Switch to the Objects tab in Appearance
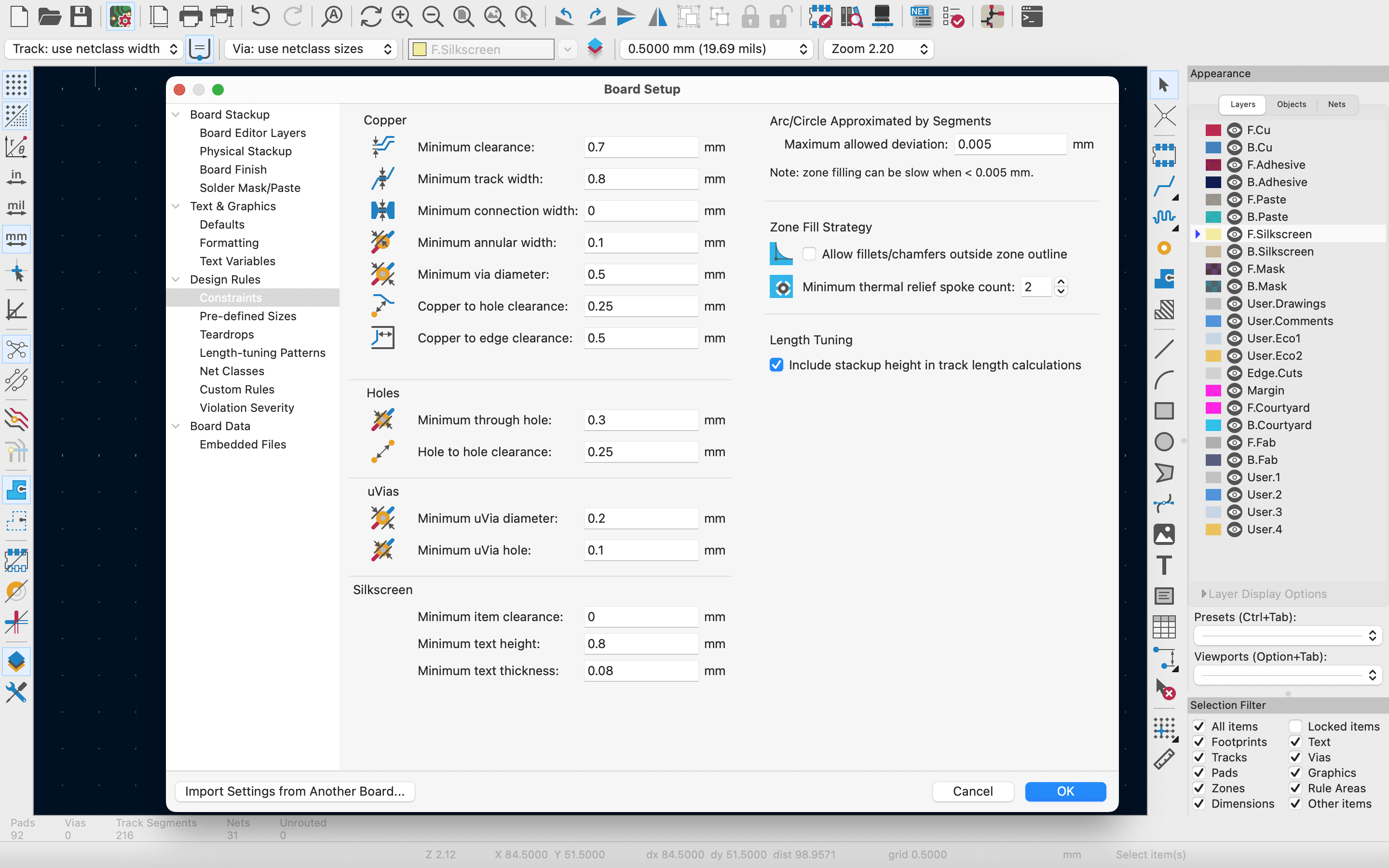Screen dimensions: 1389x868 pyautogui.click(x=1292, y=105)
